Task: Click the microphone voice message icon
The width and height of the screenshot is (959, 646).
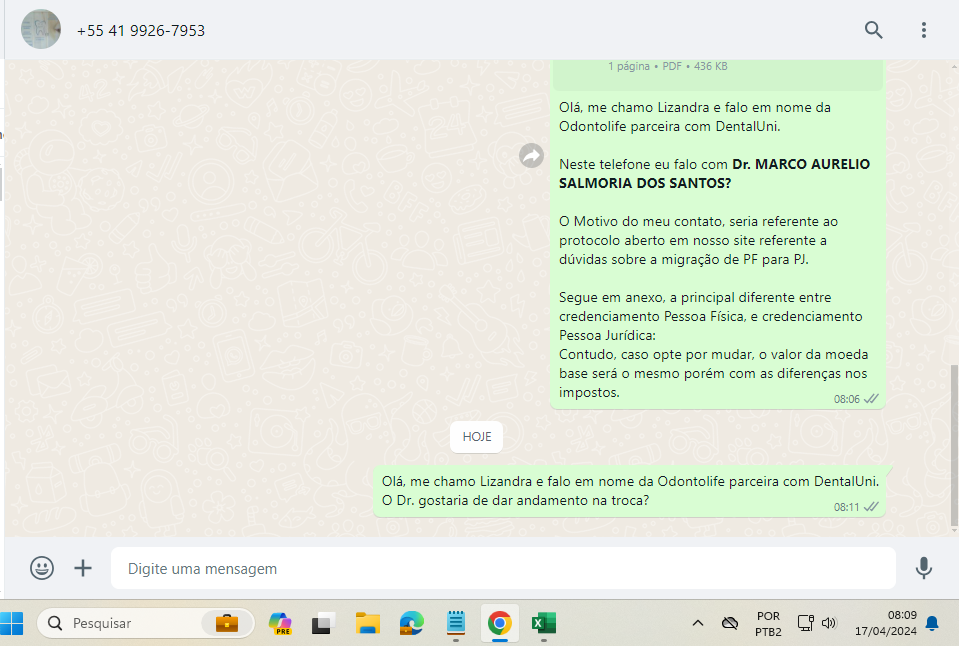Action: pyautogui.click(x=924, y=568)
